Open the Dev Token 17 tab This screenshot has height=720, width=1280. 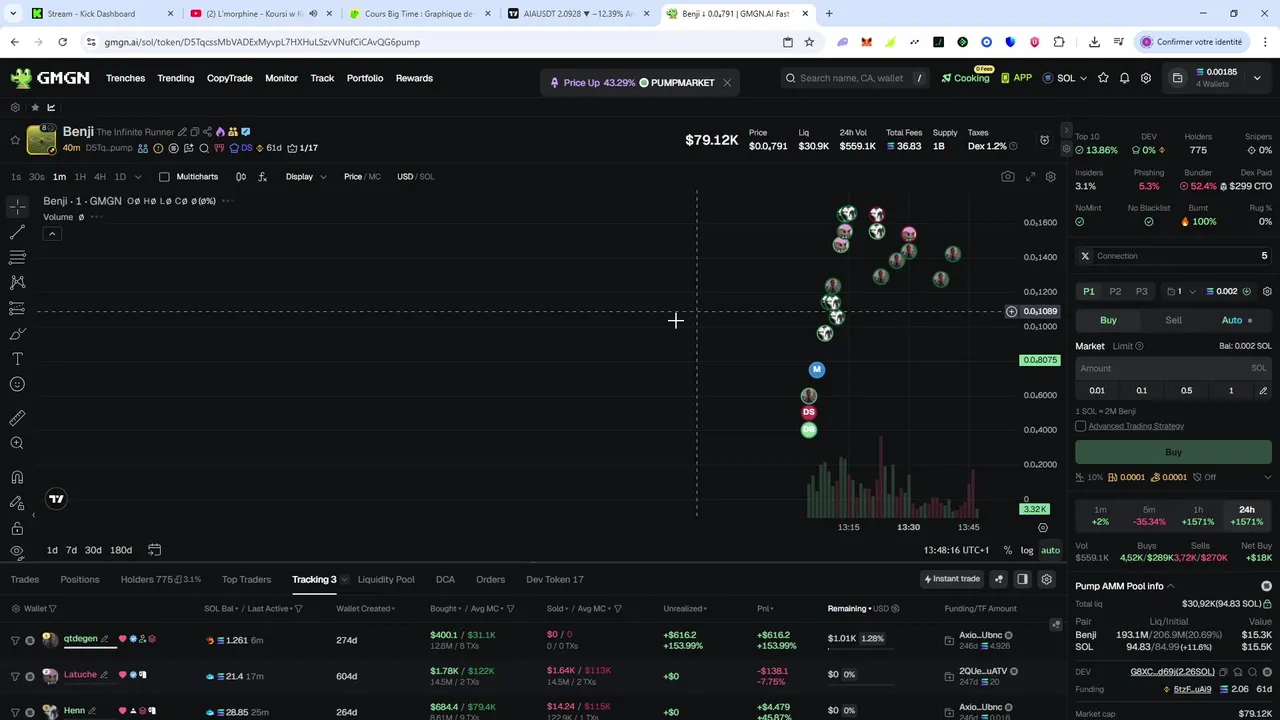[x=554, y=580]
